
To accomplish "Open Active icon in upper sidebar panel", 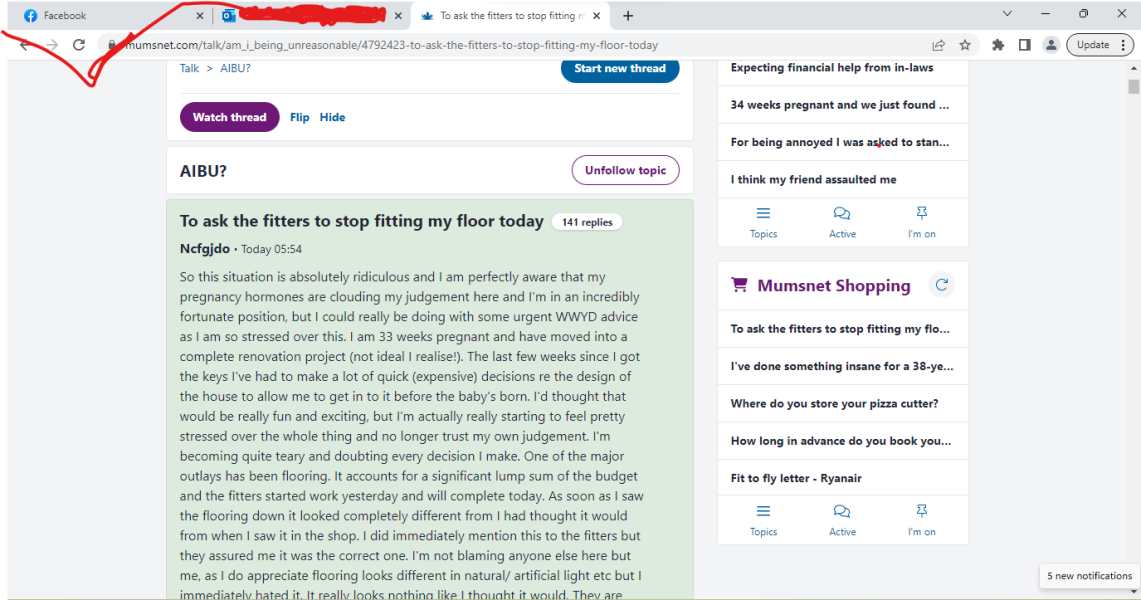I will click(x=842, y=213).
